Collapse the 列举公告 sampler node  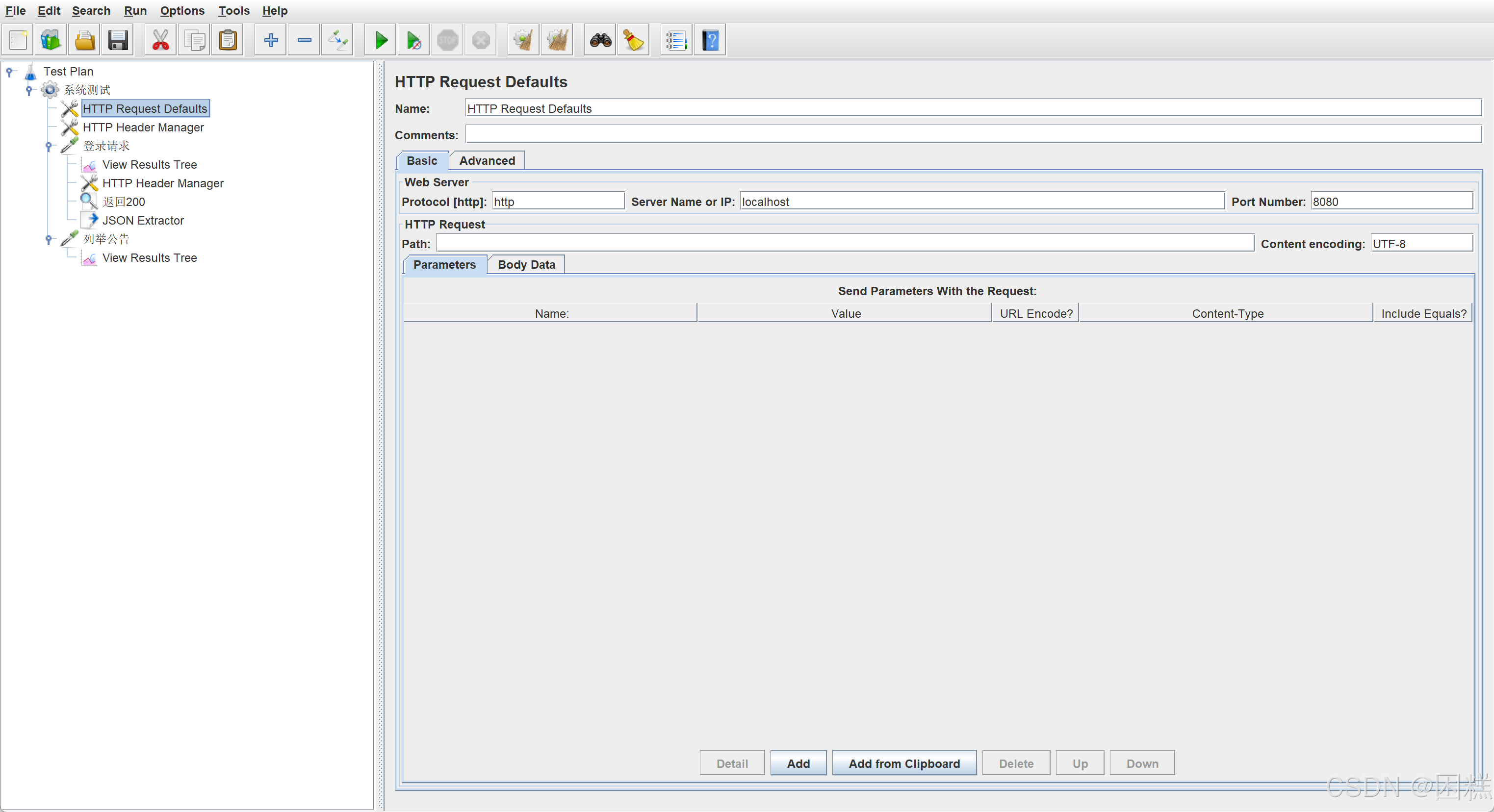point(49,239)
